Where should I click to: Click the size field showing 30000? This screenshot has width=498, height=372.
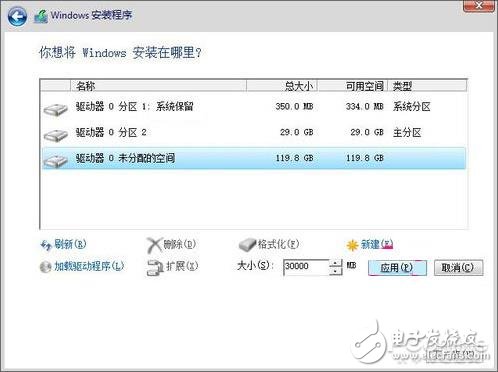pos(306,267)
